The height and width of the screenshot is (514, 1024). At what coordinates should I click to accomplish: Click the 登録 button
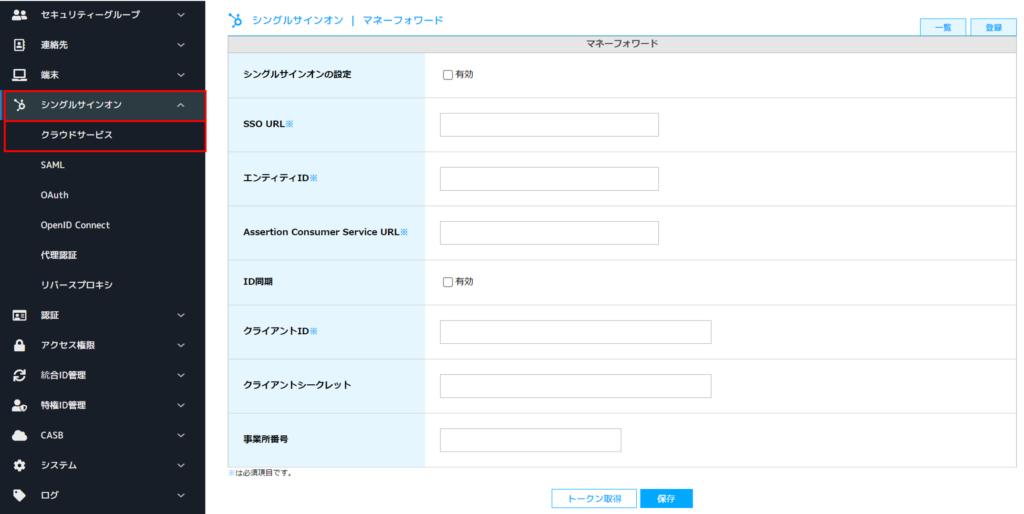[993, 27]
